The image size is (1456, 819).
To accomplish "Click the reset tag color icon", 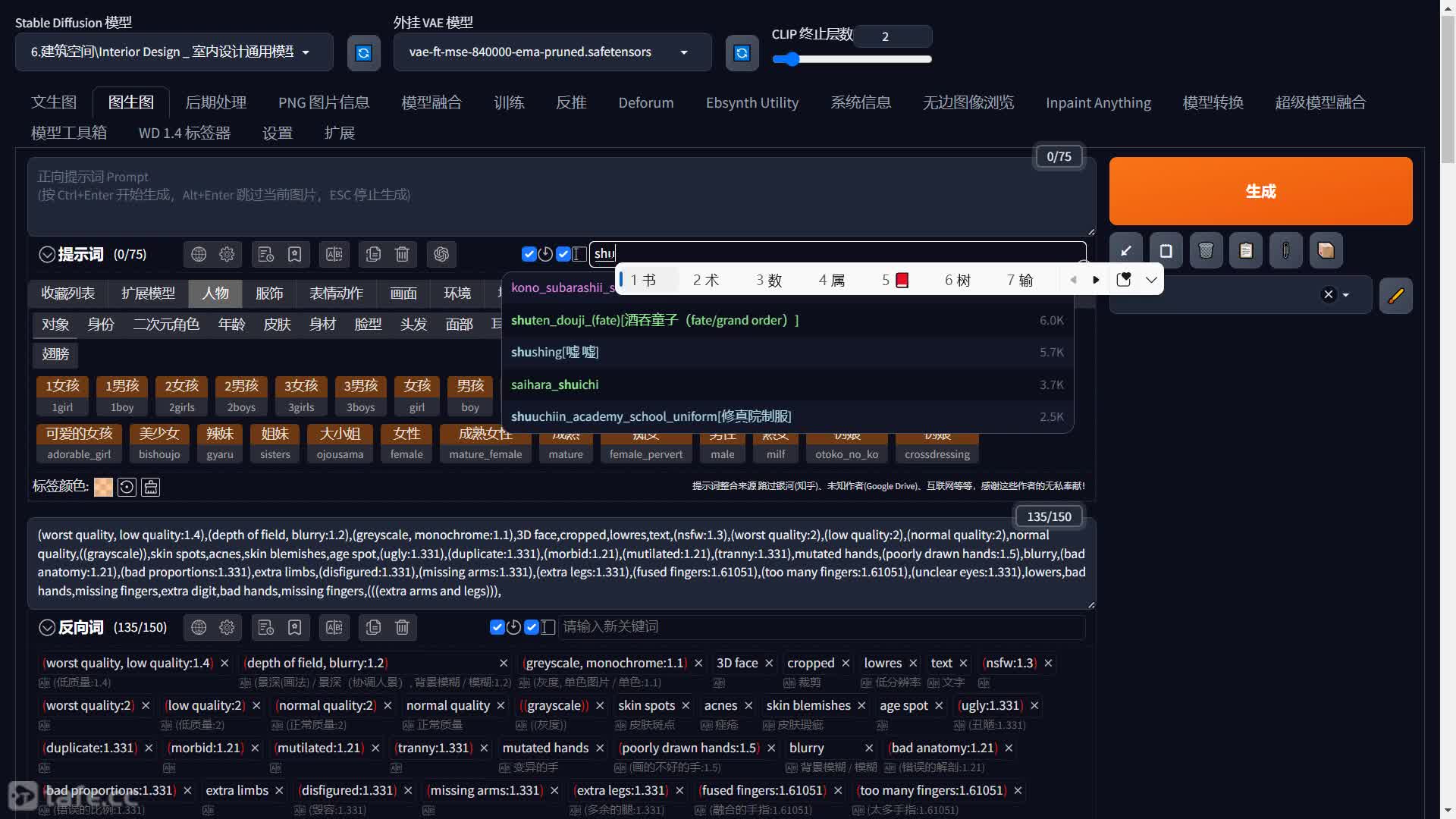I will 127,487.
